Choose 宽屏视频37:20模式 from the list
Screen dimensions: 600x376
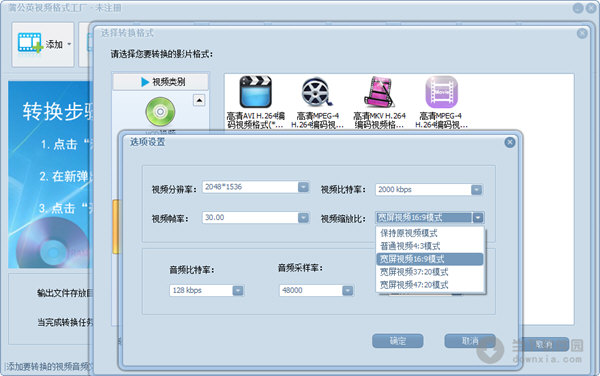coord(429,272)
